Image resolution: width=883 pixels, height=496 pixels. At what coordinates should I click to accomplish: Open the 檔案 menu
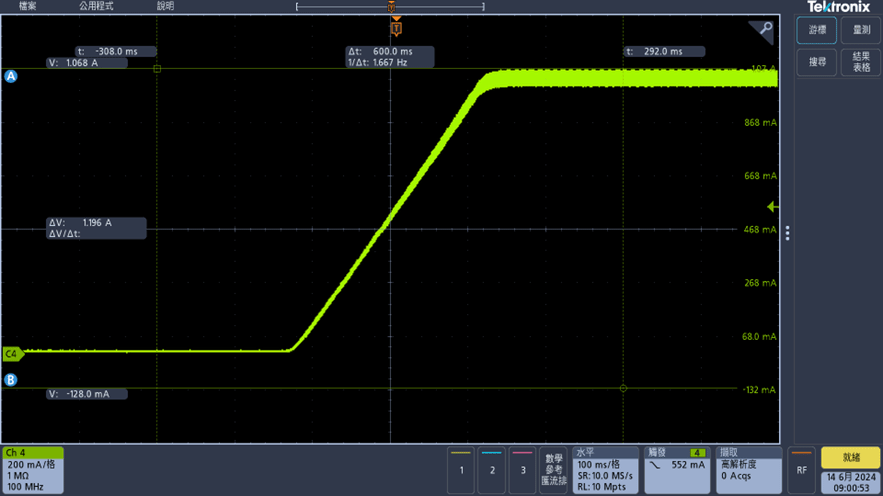click(28, 6)
